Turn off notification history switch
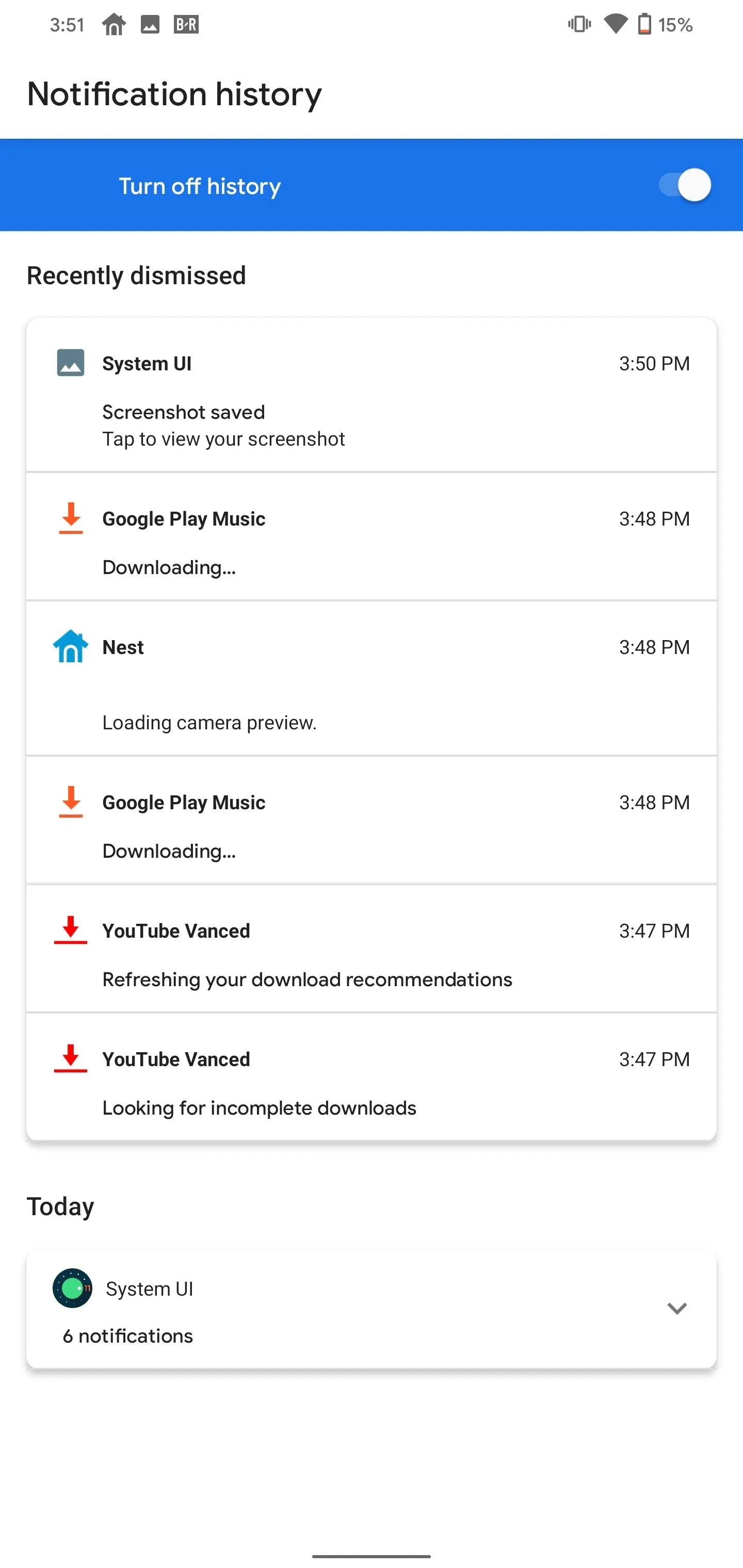 point(685,185)
